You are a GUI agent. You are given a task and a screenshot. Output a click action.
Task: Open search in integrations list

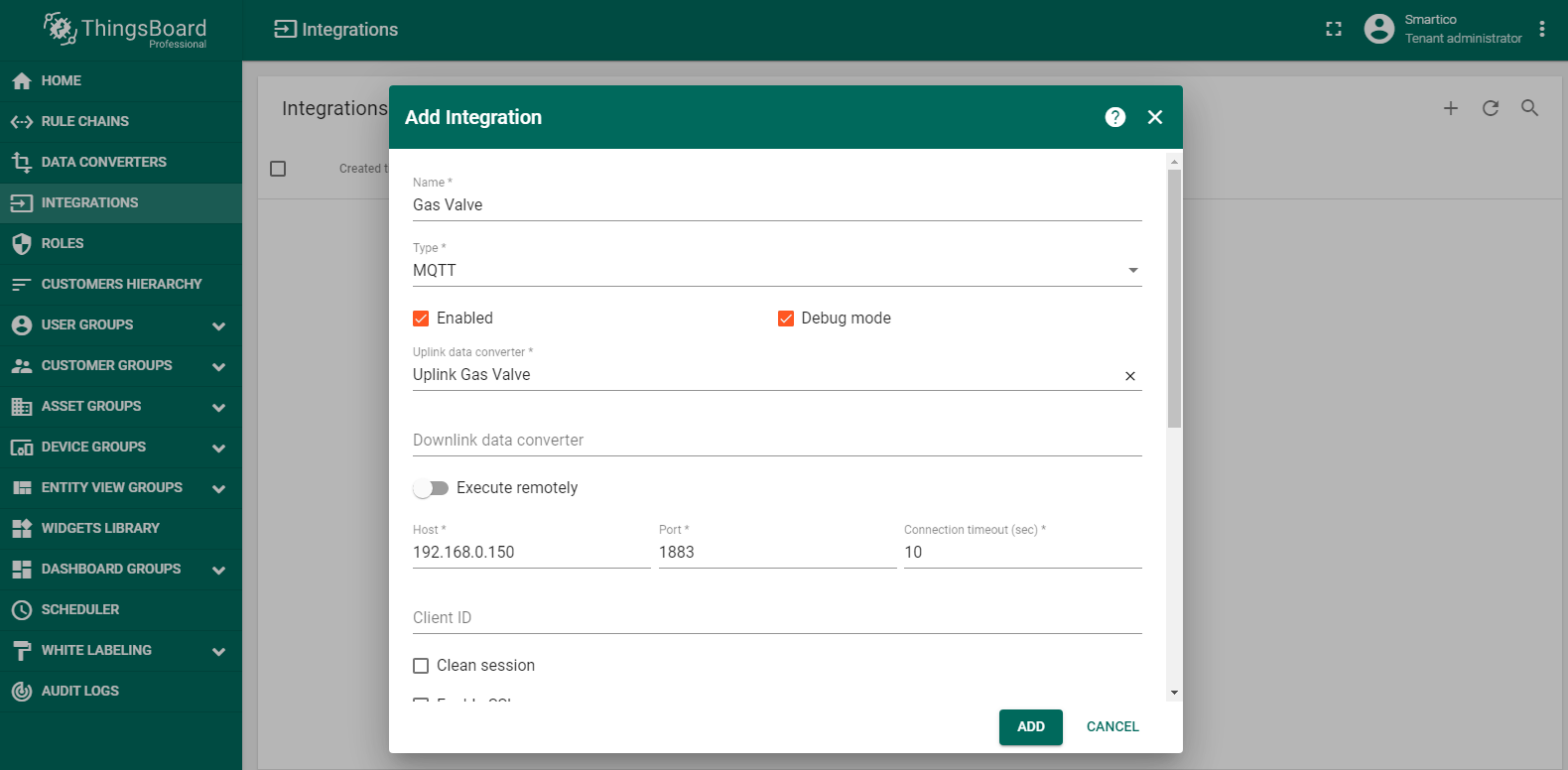coord(1529,108)
